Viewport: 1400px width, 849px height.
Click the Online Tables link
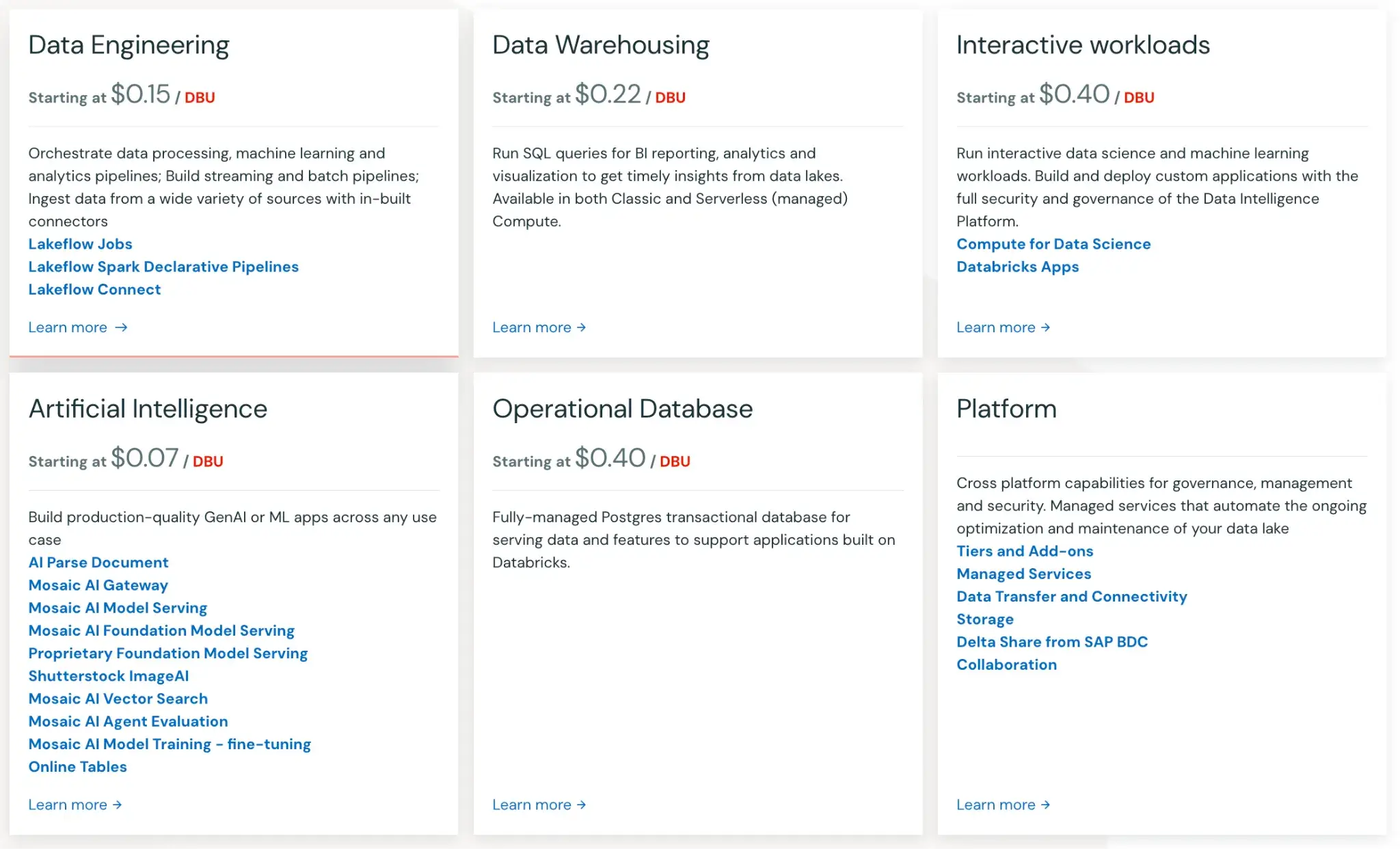tap(77, 767)
